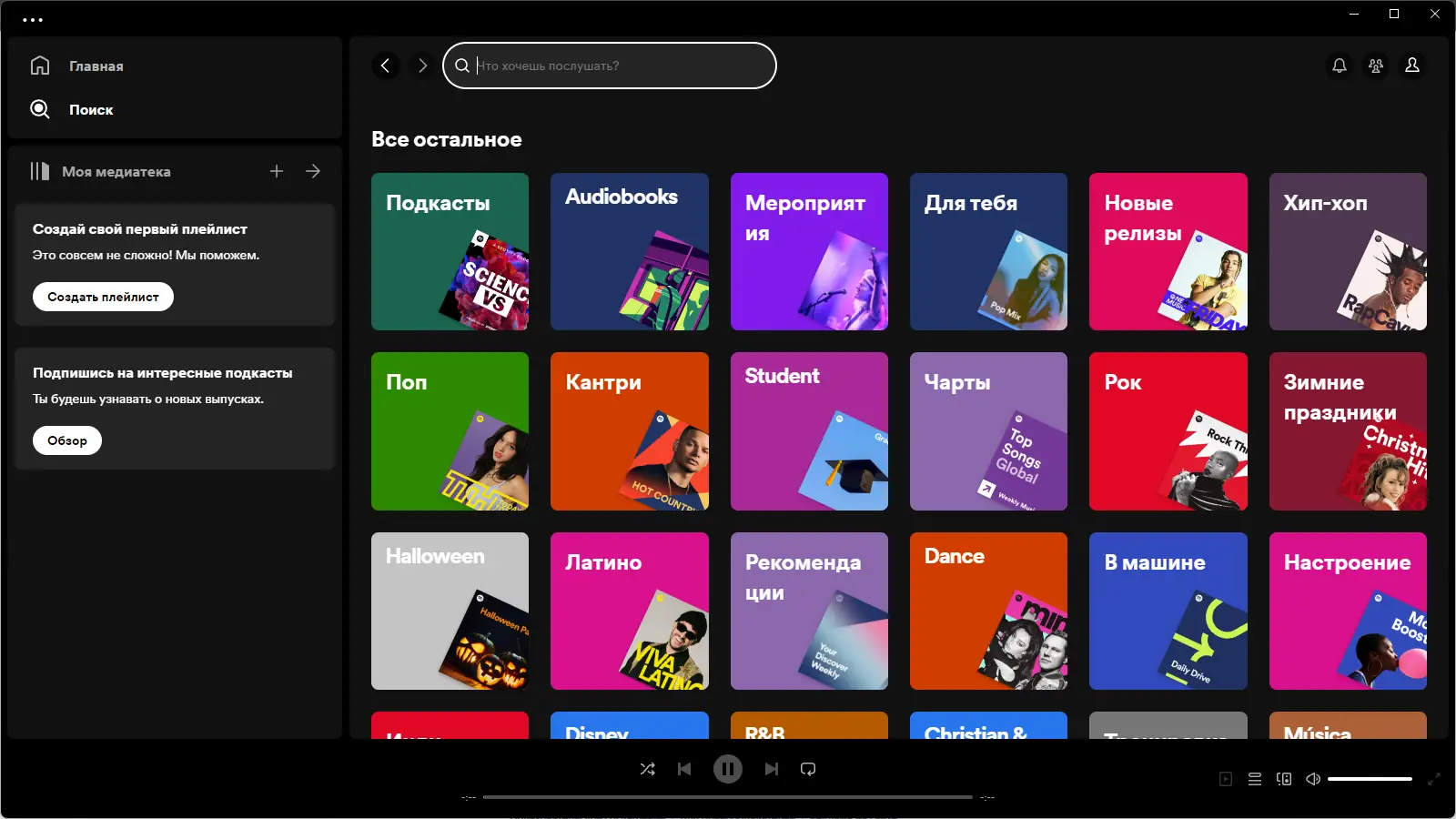The width and height of the screenshot is (1456, 819).
Task: Toggle repeat mode
Action: click(x=808, y=769)
